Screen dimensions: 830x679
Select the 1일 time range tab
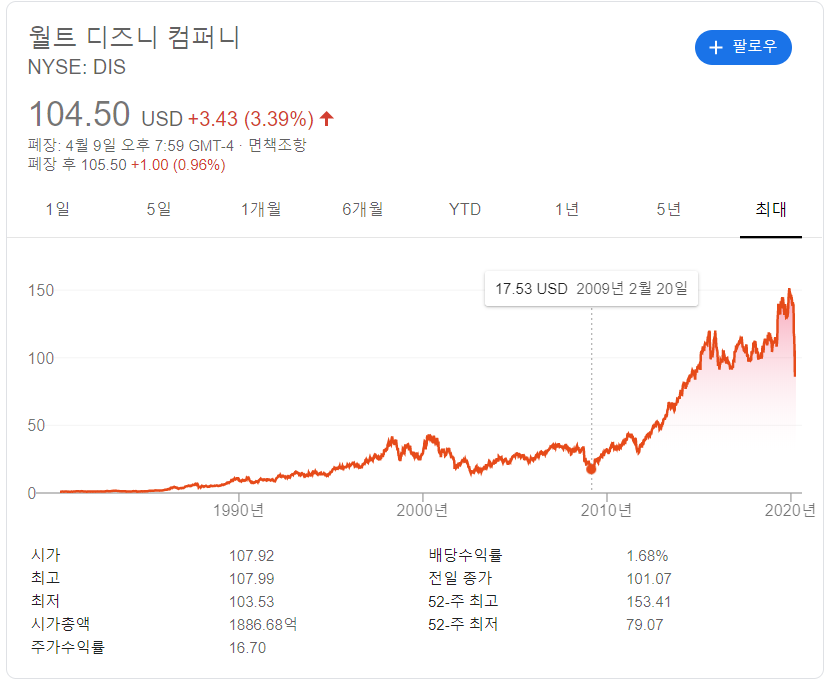tap(58, 210)
